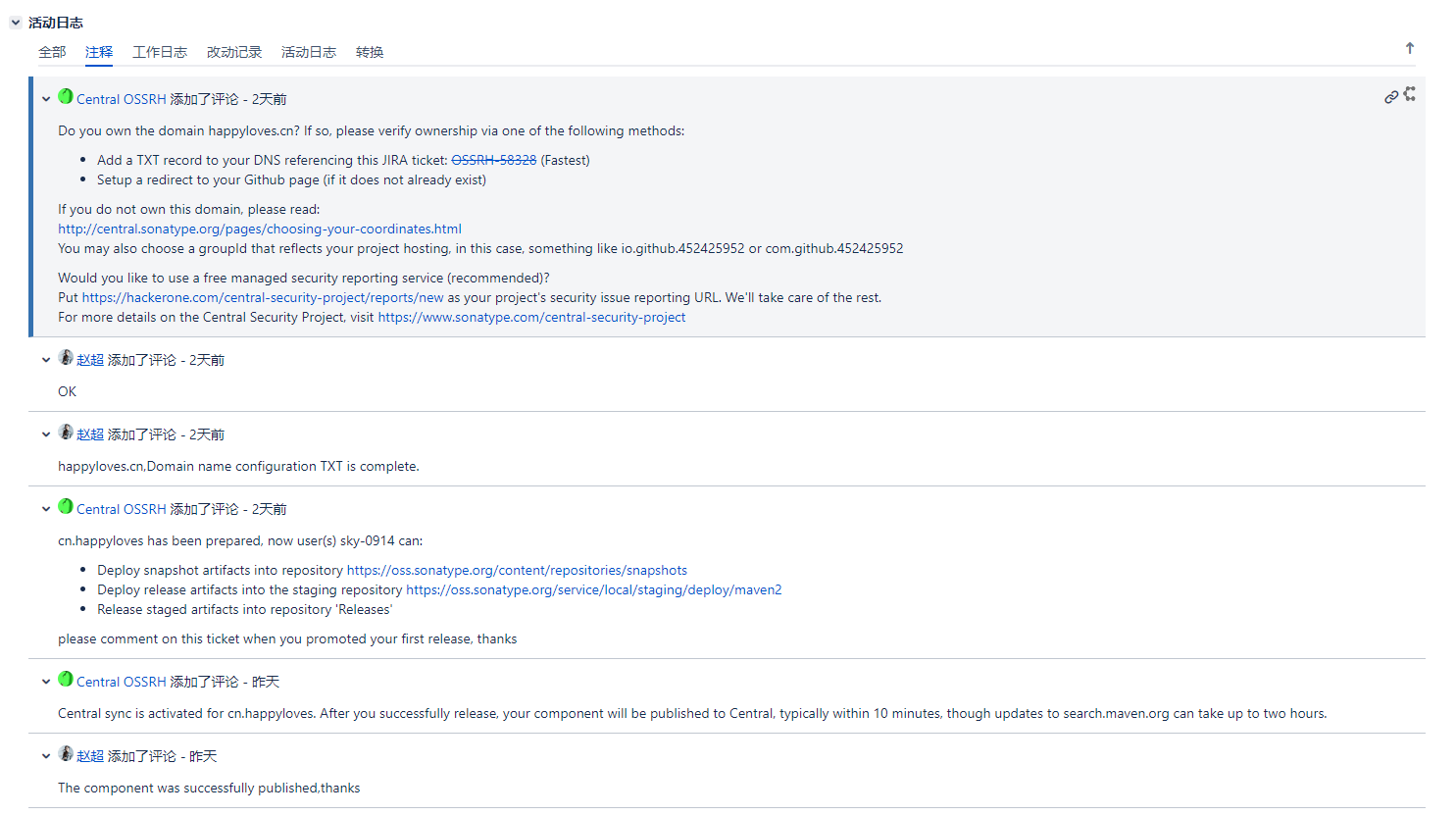Switch to the 全部 tab
Viewport: 1456px width, 816px height.
[52, 52]
